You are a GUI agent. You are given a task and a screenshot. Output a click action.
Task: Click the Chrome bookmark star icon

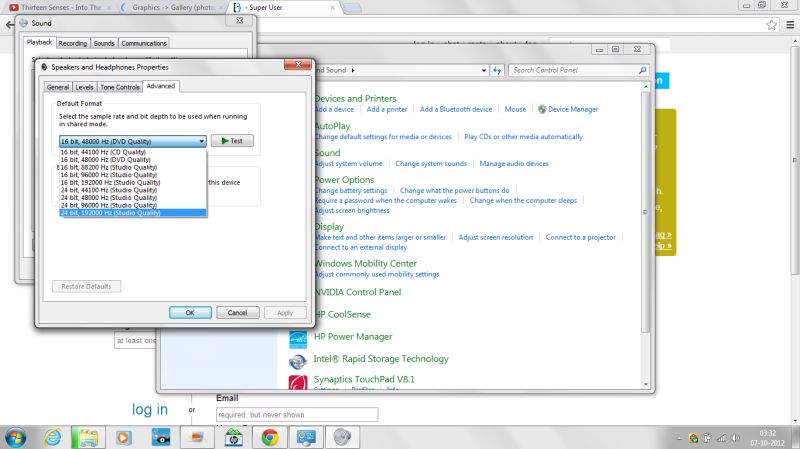click(x=771, y=24)
